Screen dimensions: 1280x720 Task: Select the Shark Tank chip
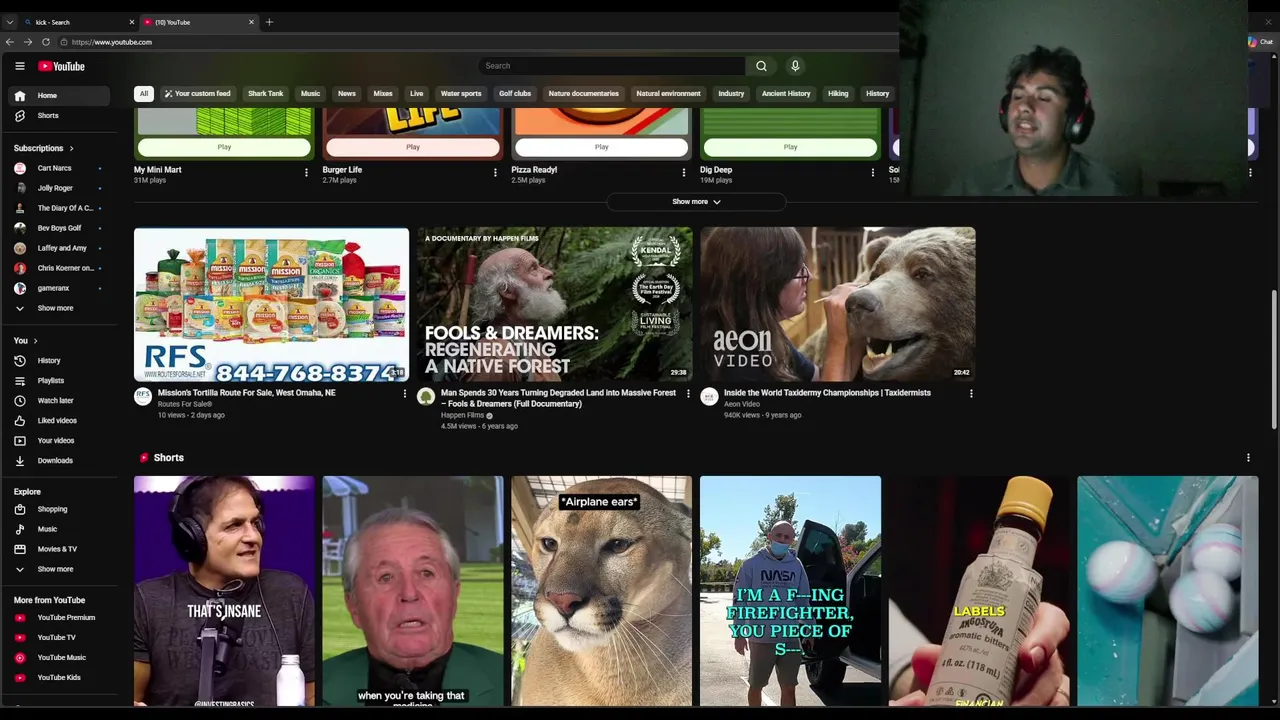coord(265,94)
